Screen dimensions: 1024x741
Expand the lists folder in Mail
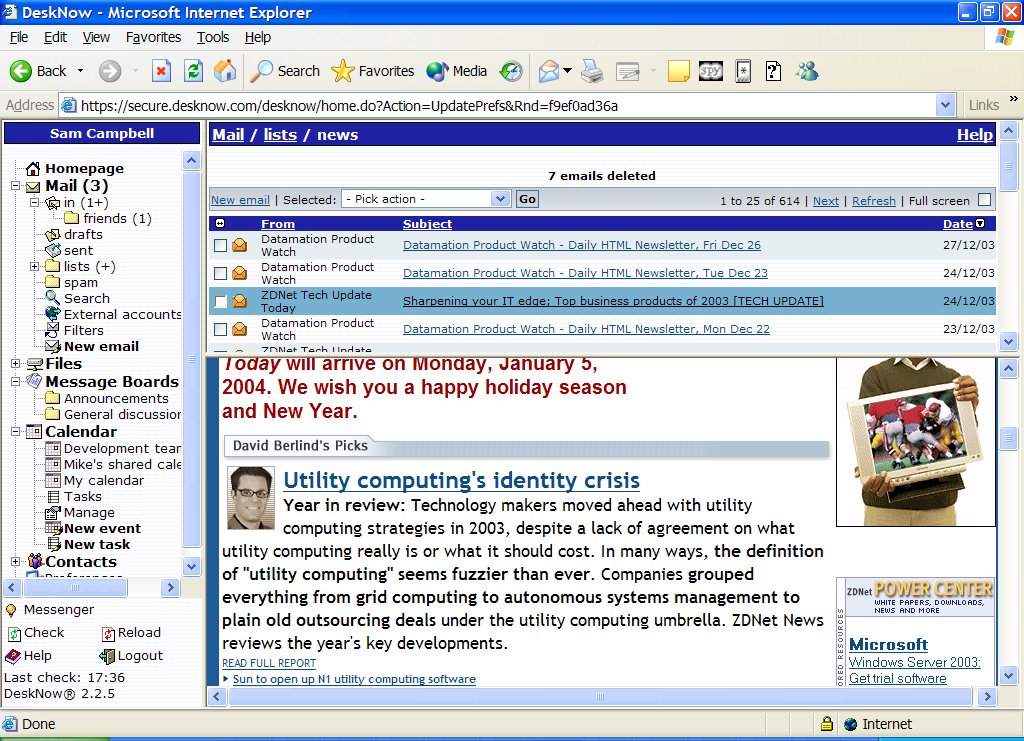tap(35, 267)
